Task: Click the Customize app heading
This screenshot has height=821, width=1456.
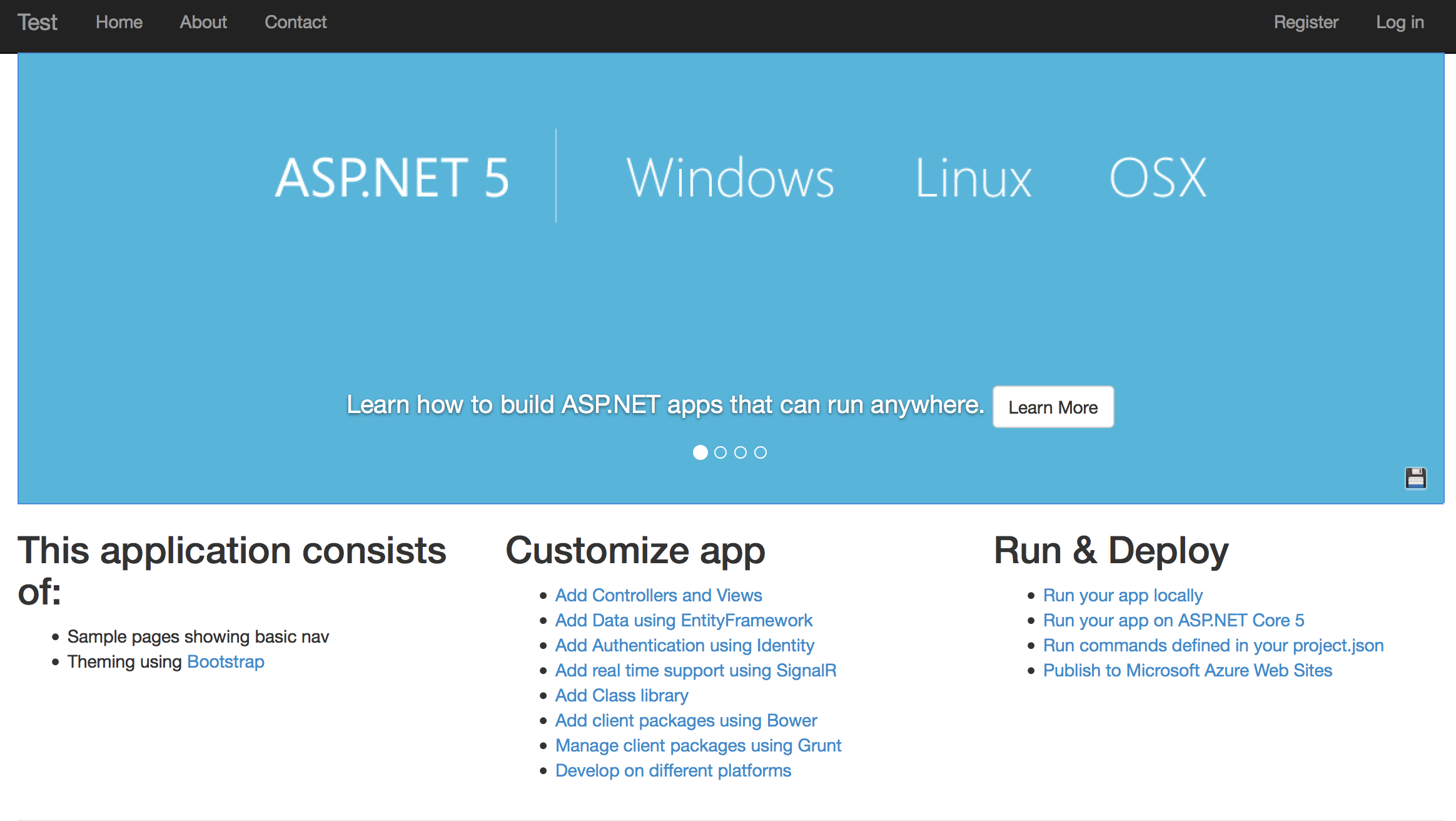Action: coord(635,551)
